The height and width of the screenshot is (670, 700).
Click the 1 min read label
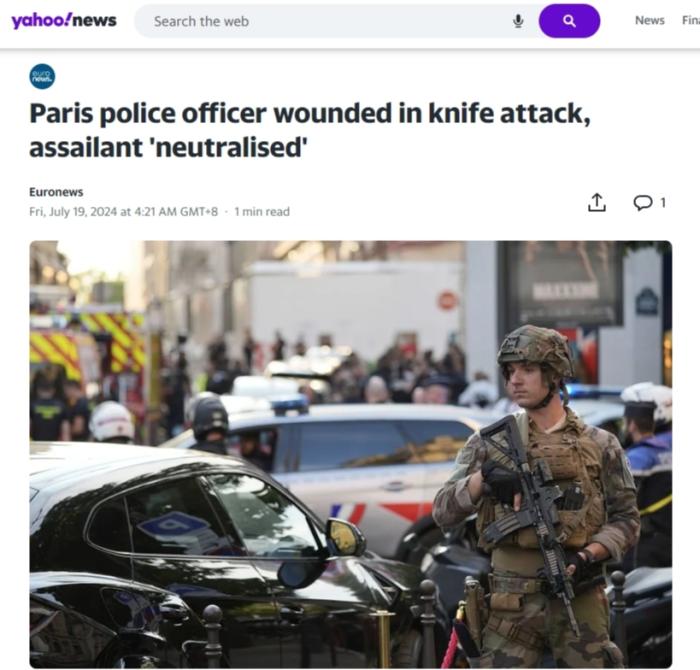pyautogui.click(x=262, y=212)
